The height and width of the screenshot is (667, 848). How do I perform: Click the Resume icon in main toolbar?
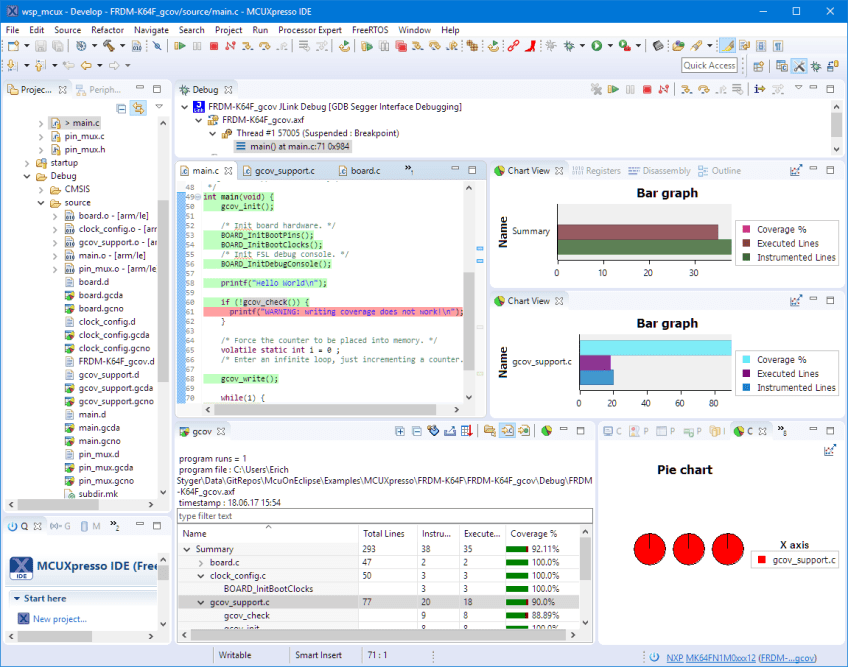pos(180,46)
